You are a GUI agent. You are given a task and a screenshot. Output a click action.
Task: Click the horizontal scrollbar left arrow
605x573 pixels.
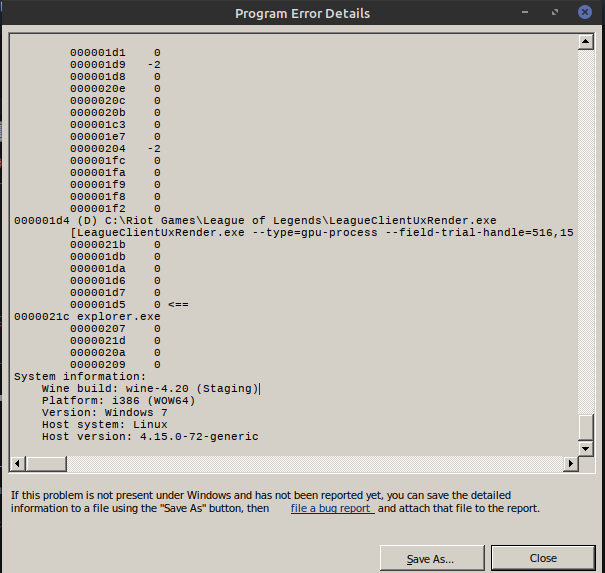click(17, 463)
